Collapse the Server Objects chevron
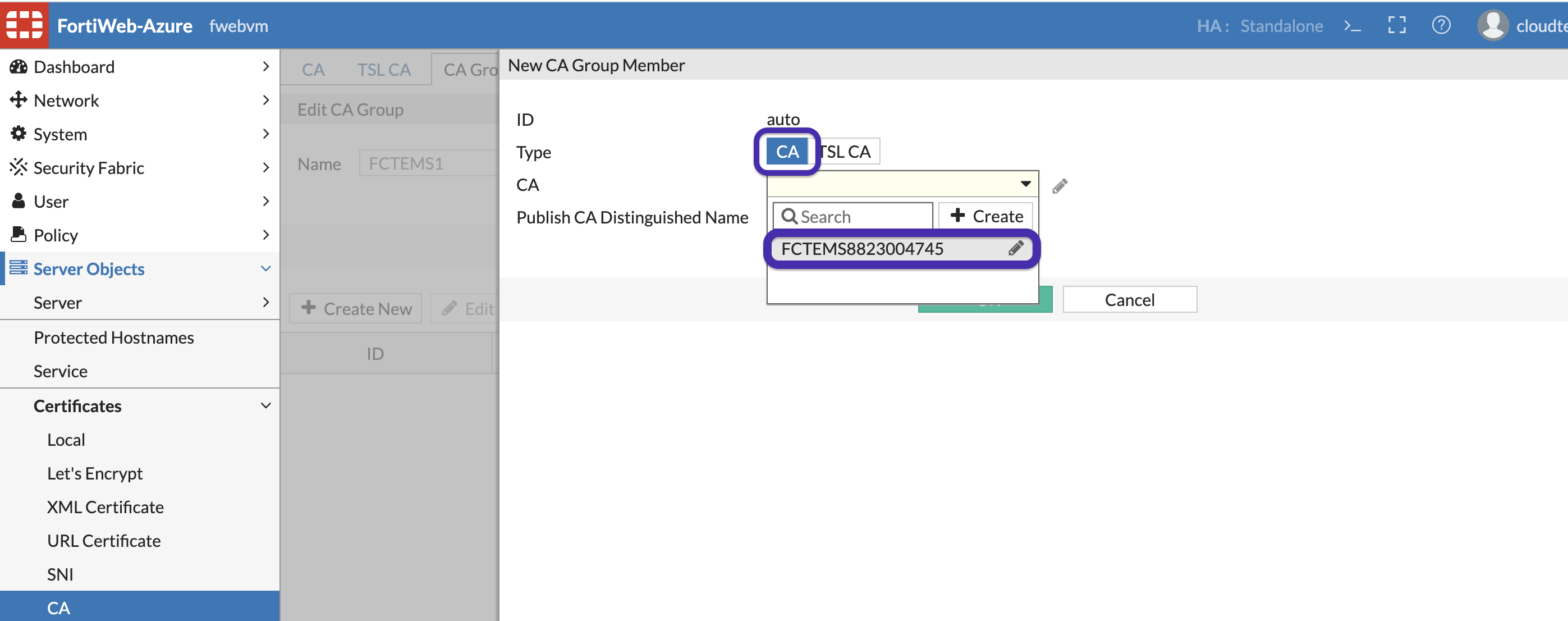Screen dimensions: 1568x621 (265, 268)
